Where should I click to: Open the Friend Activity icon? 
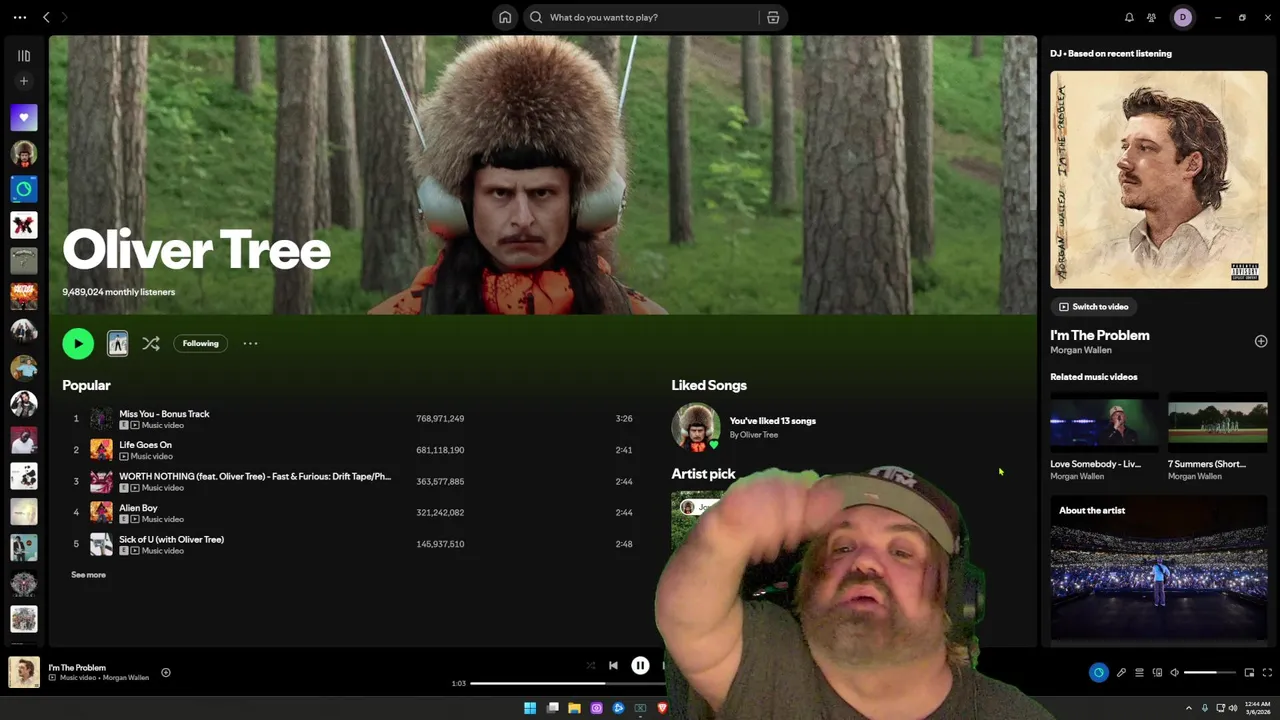pyautogui.click(x=1151, y=17)
